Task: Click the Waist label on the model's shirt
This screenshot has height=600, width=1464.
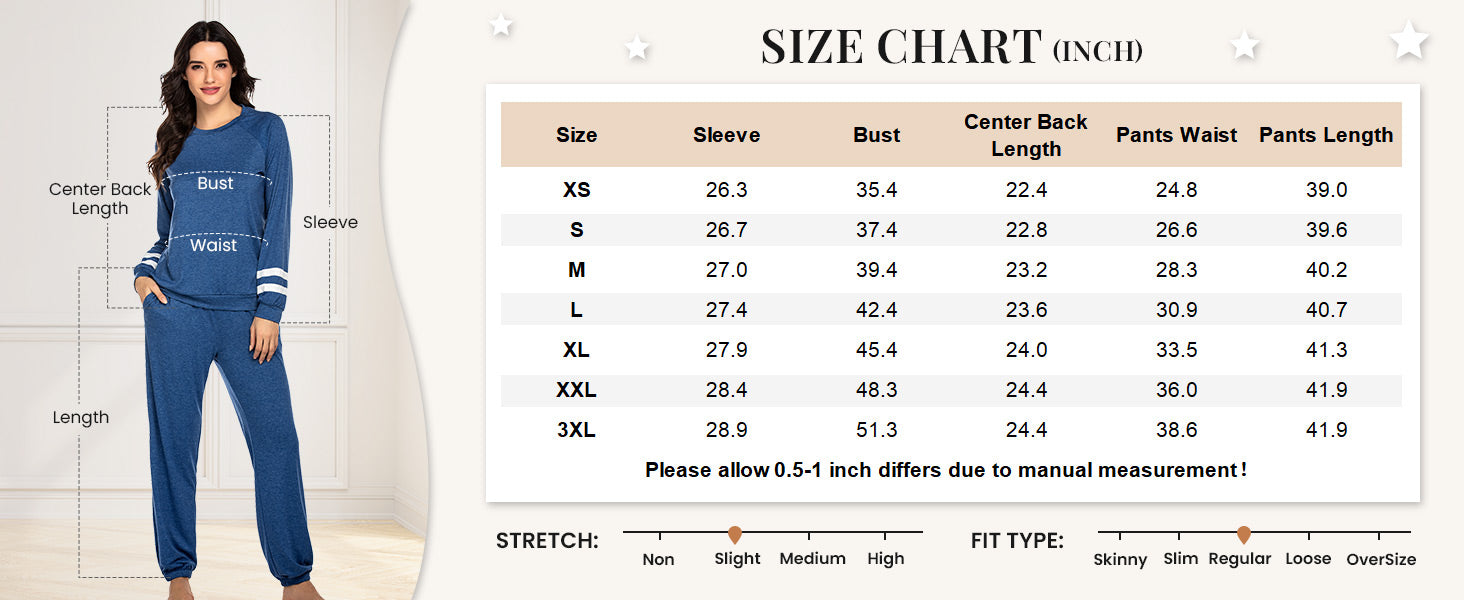Action: click(214, 245)
